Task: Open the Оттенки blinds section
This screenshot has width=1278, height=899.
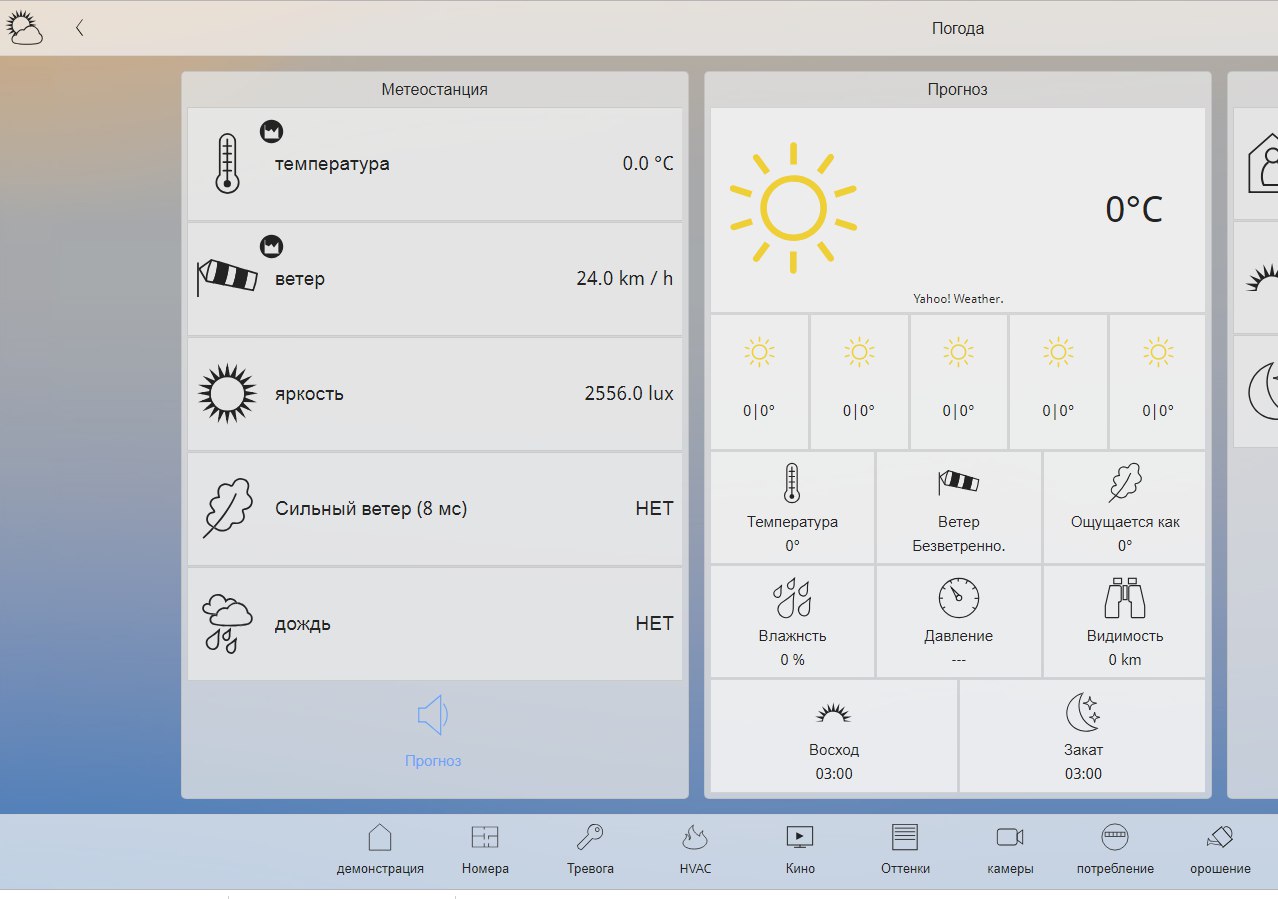Action: pos(905,850)
